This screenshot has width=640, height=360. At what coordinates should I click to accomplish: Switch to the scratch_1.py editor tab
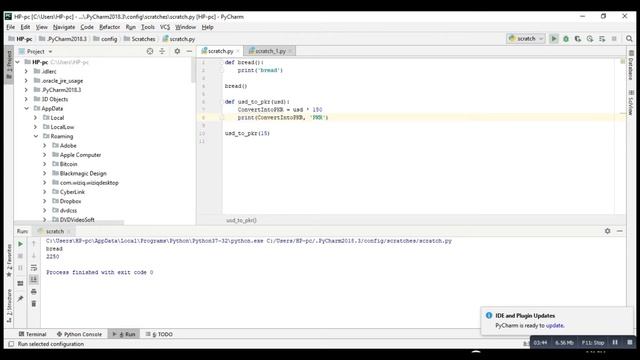270,51
